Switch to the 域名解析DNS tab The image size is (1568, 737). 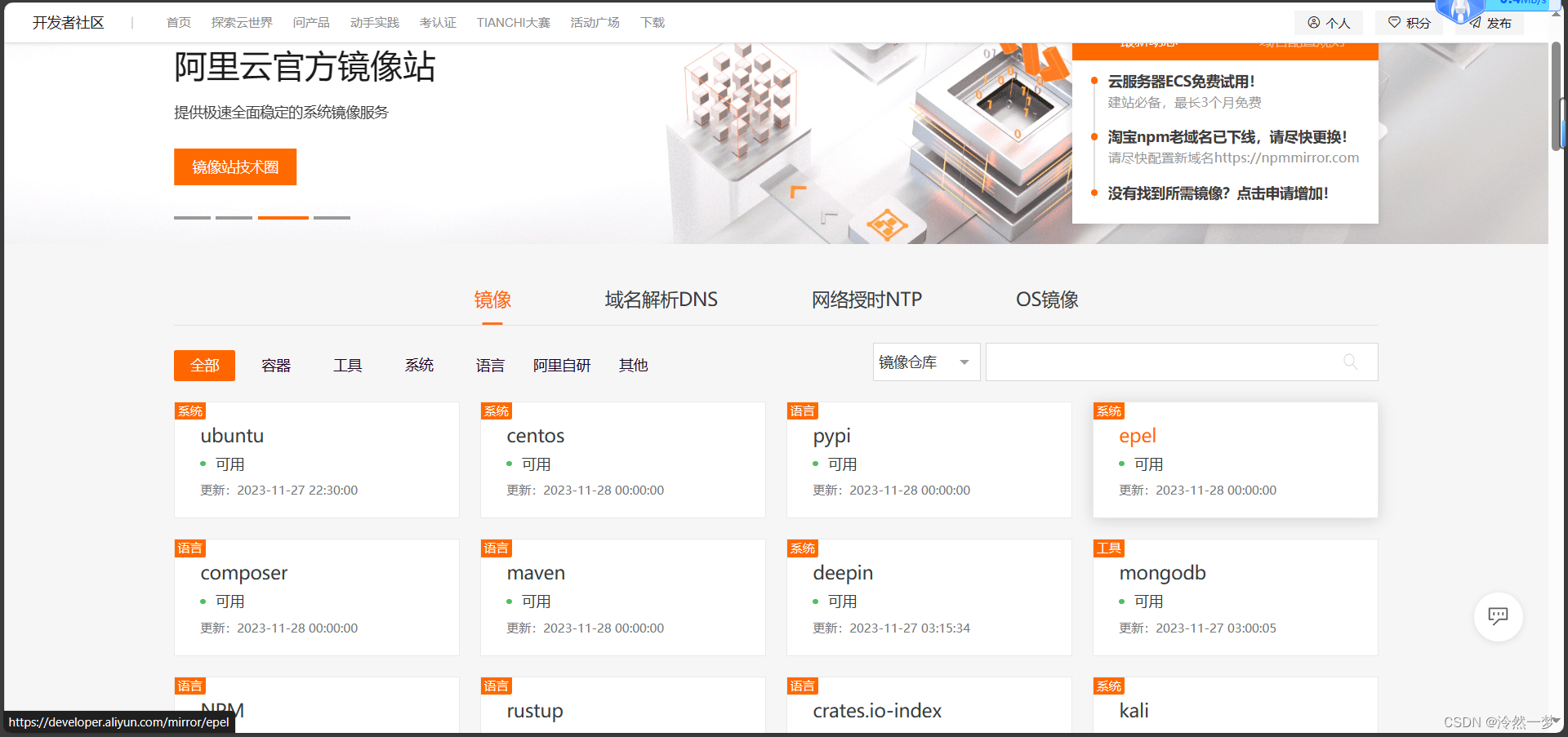(x=661, y=300)
